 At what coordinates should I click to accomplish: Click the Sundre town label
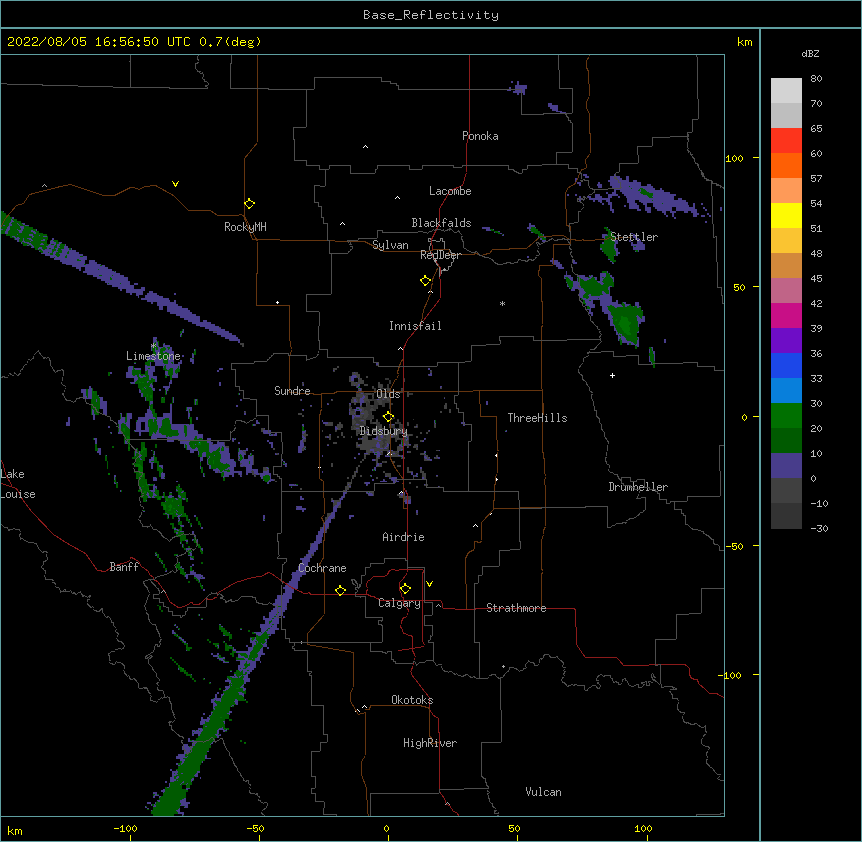pos(292,391)
